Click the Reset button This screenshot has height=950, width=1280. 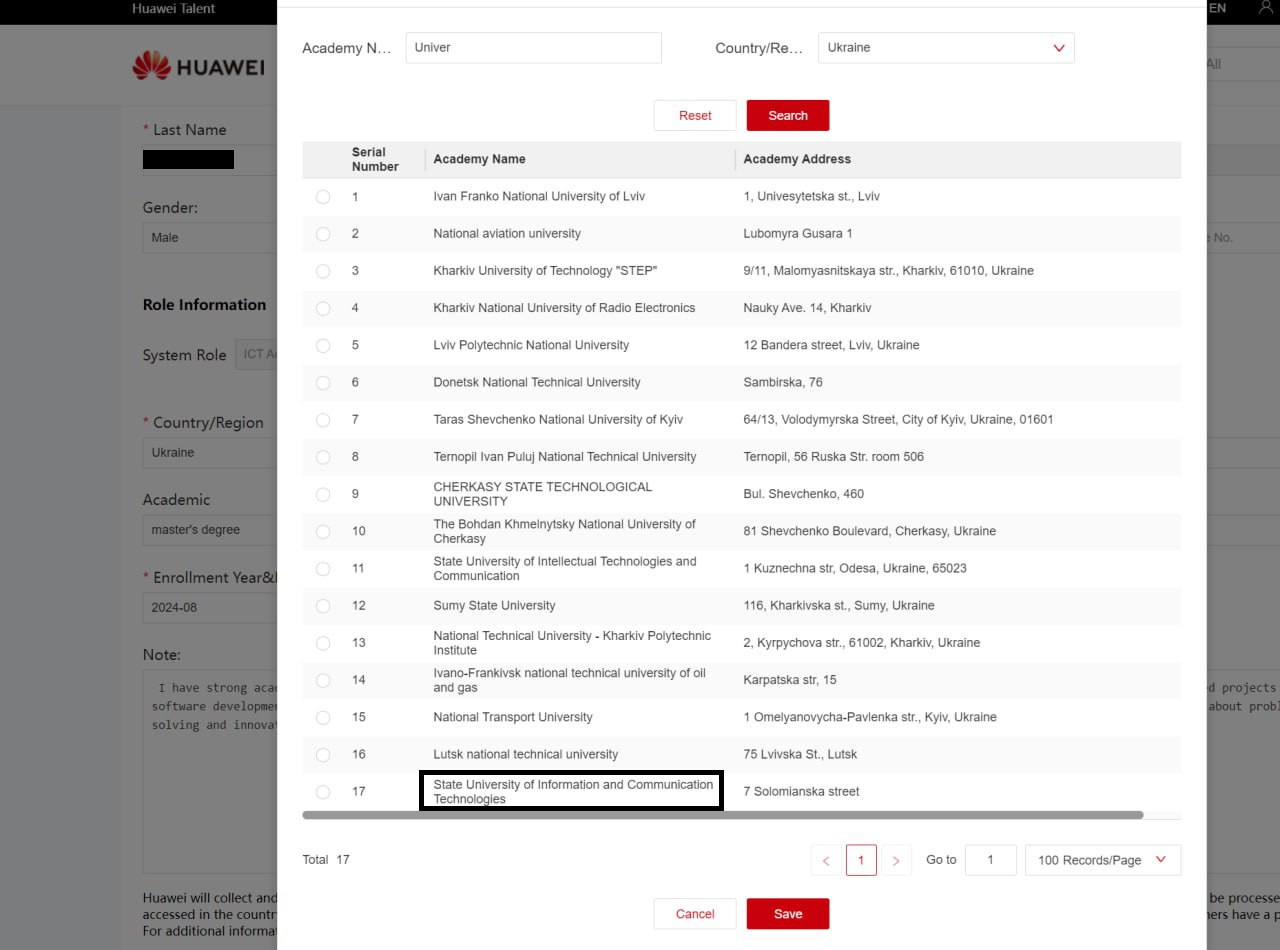(x=695, y=116)
